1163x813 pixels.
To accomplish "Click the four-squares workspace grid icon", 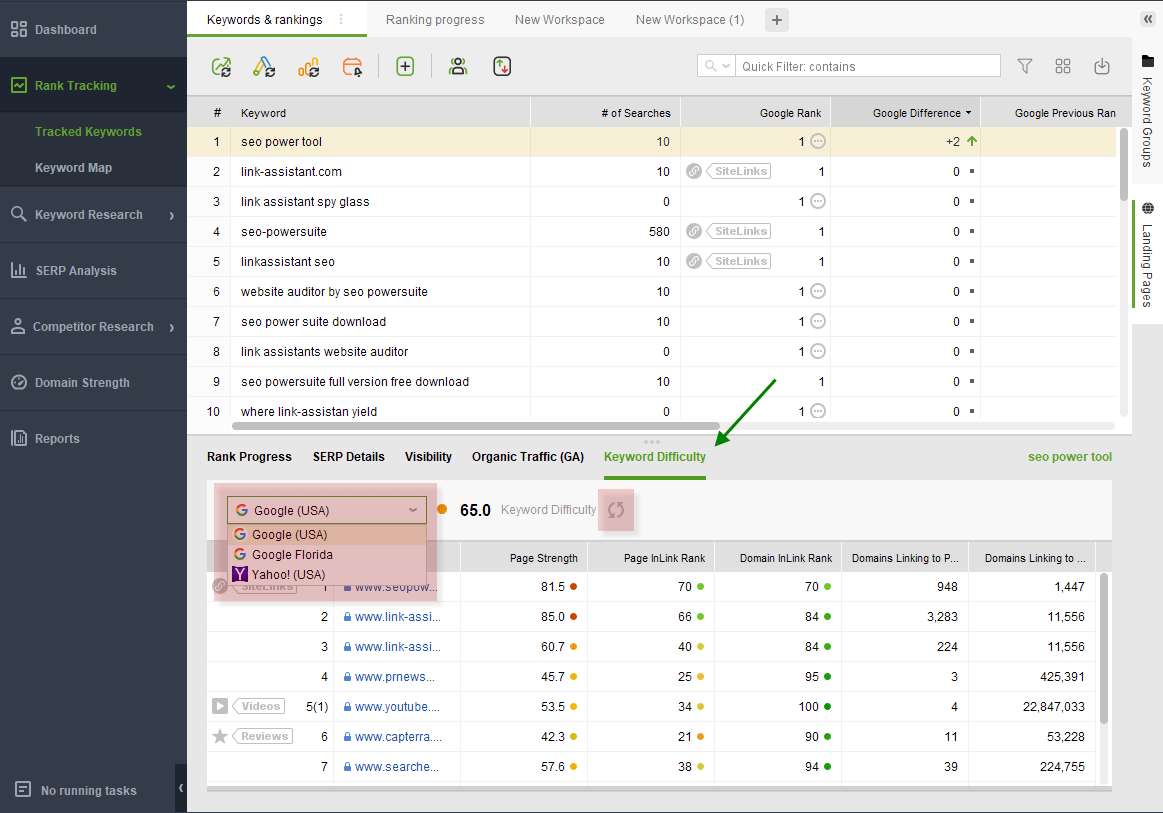I will point(1063,66).
